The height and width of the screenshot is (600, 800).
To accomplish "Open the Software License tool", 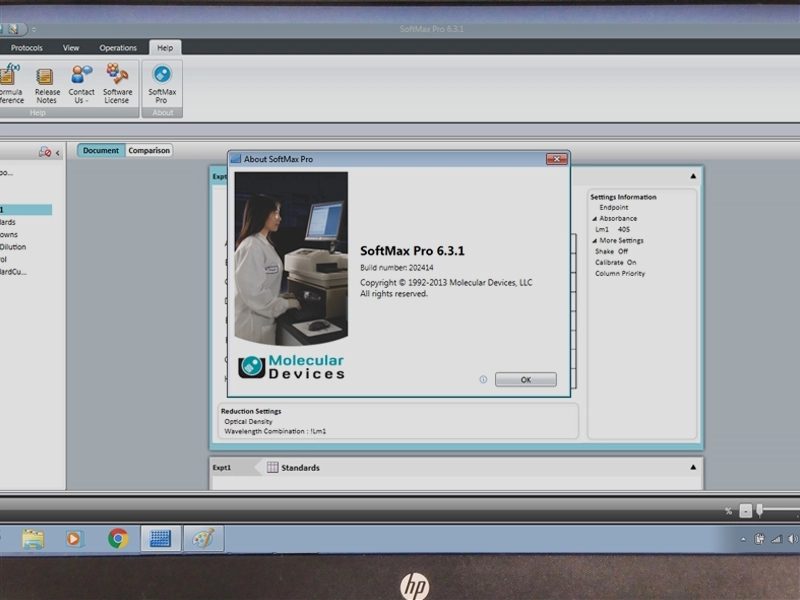I will pyautogui.click(x=117, y=83).
